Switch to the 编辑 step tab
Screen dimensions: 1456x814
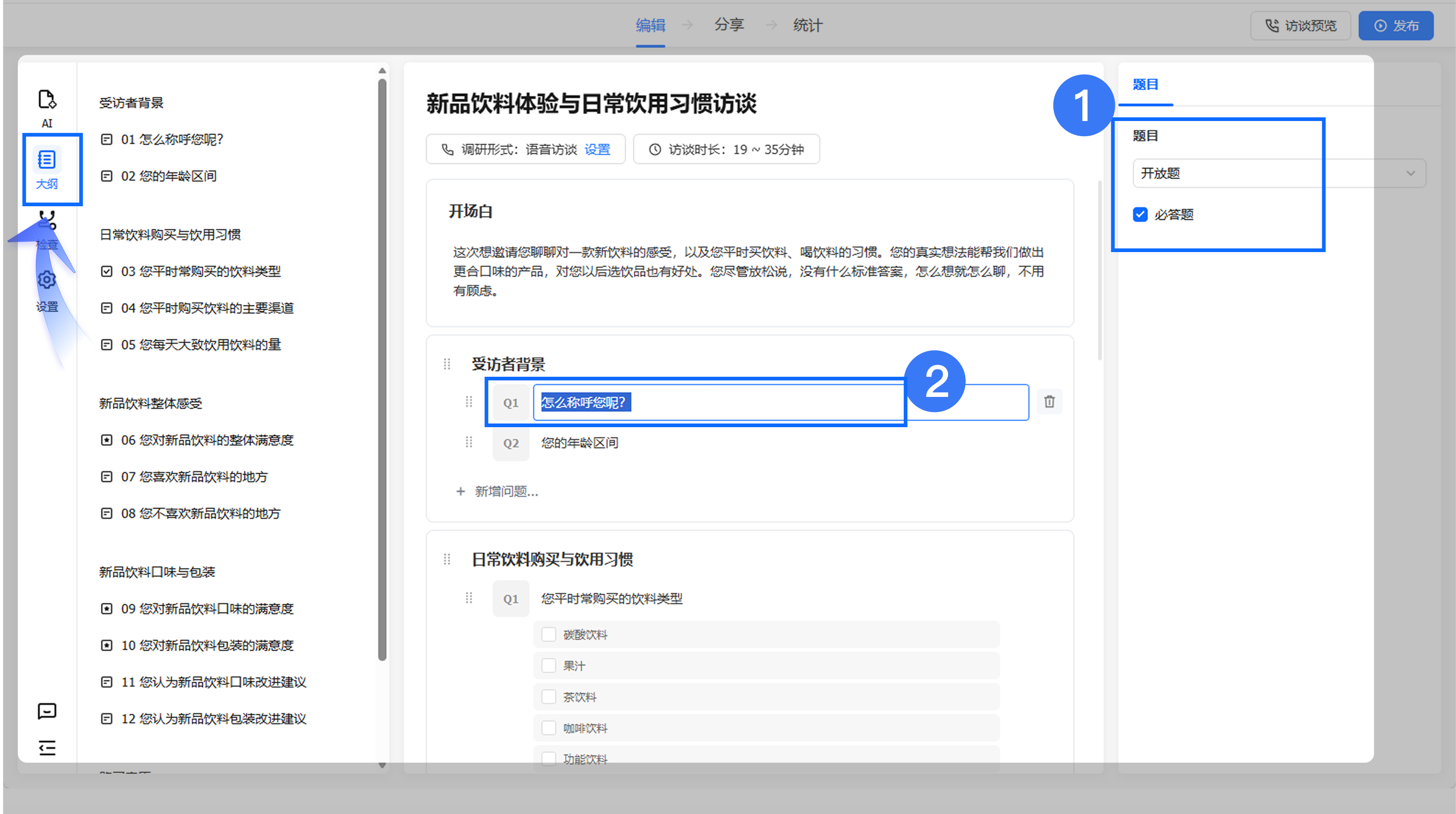[x=650, y=25]
